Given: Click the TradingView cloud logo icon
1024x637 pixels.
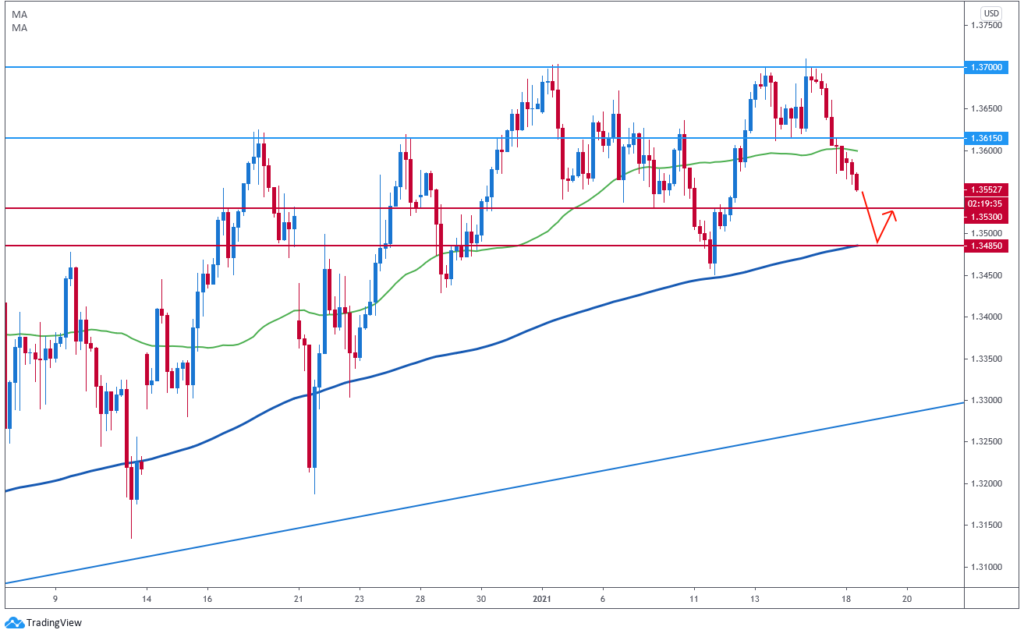Looking at the screenshot, I should [x=16, y=620].
